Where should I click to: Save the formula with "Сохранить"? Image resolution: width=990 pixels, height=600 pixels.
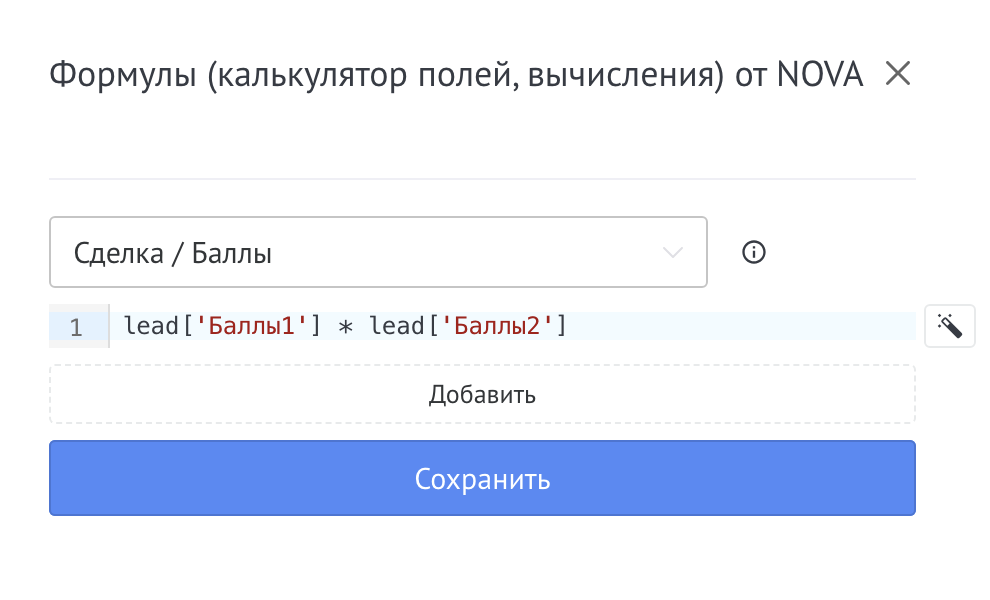pos(482,479)
